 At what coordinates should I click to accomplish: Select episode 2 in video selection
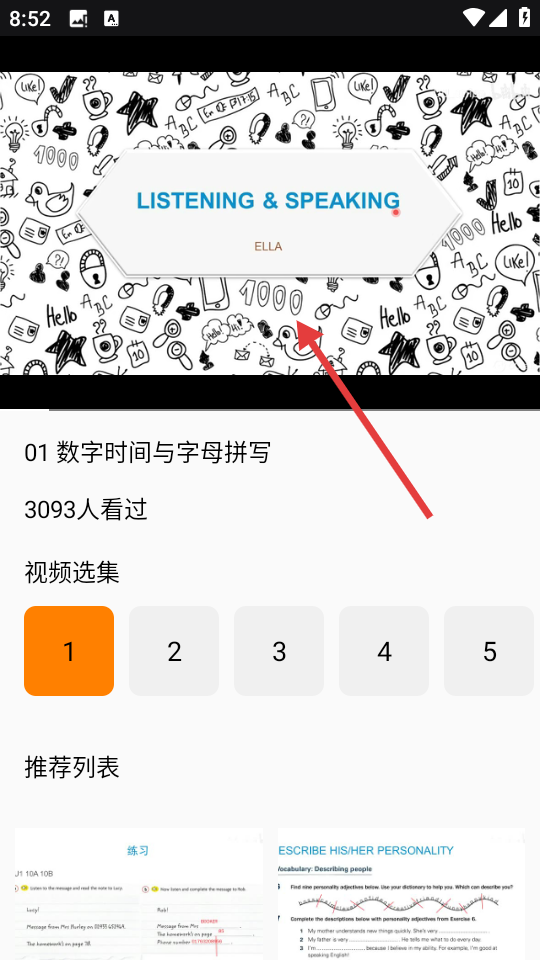tap(174, 651)
